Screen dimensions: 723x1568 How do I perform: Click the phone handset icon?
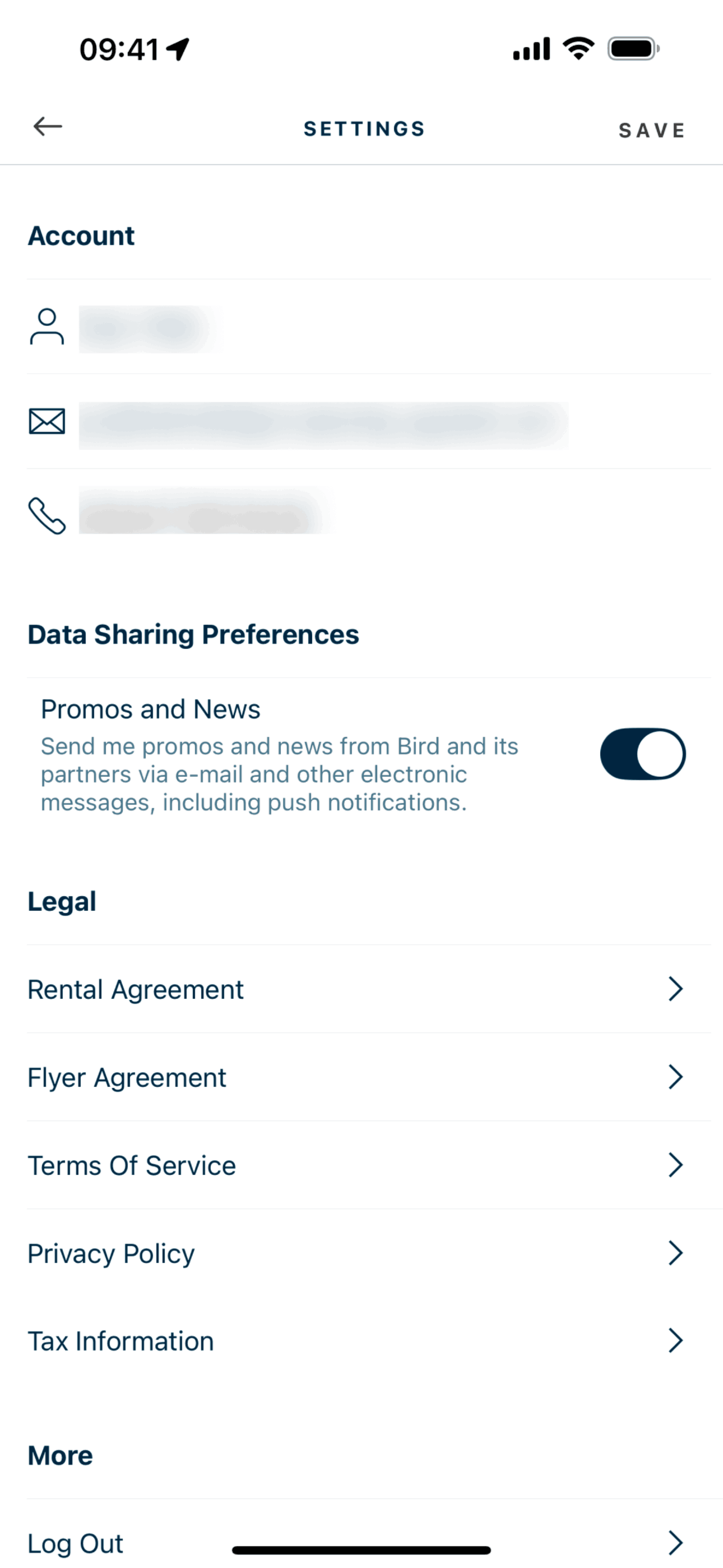(x=47, y=516)
